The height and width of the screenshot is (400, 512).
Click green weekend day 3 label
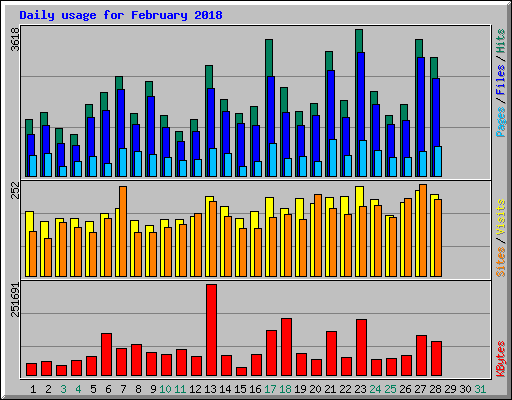click(63, 389)
